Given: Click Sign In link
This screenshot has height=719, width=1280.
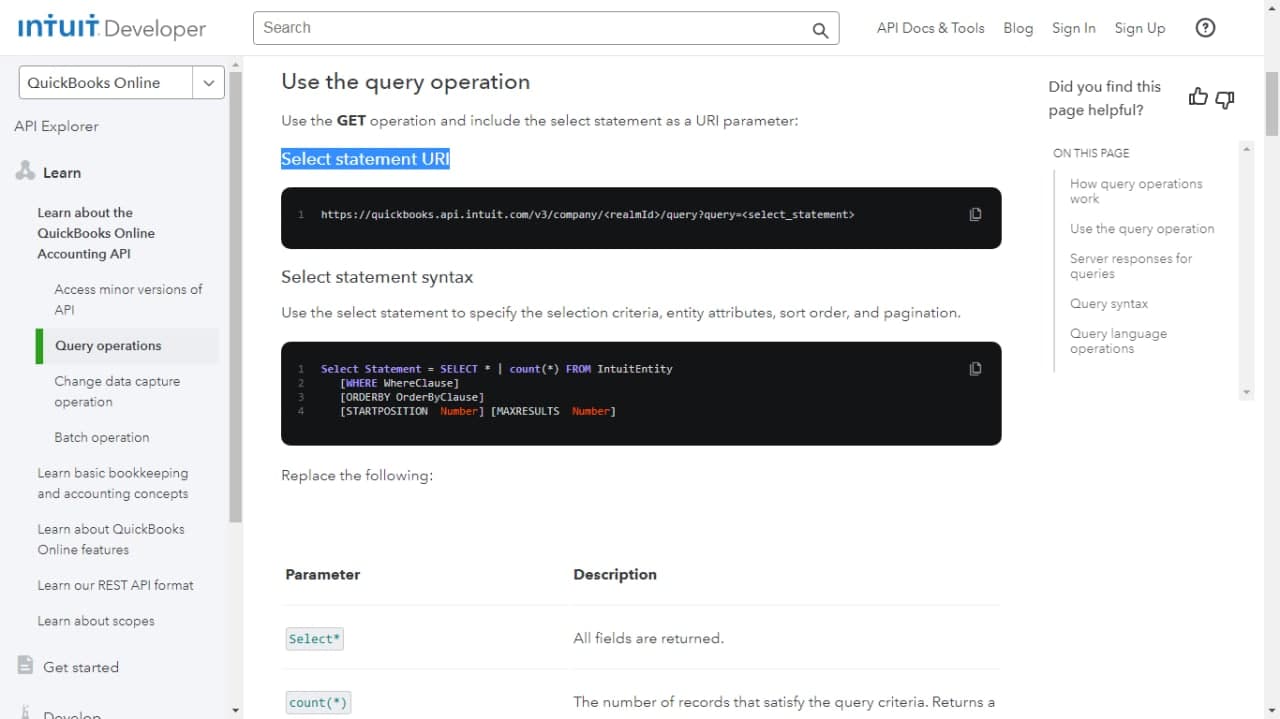Looking at the screenshot, I should (1074, 28).
